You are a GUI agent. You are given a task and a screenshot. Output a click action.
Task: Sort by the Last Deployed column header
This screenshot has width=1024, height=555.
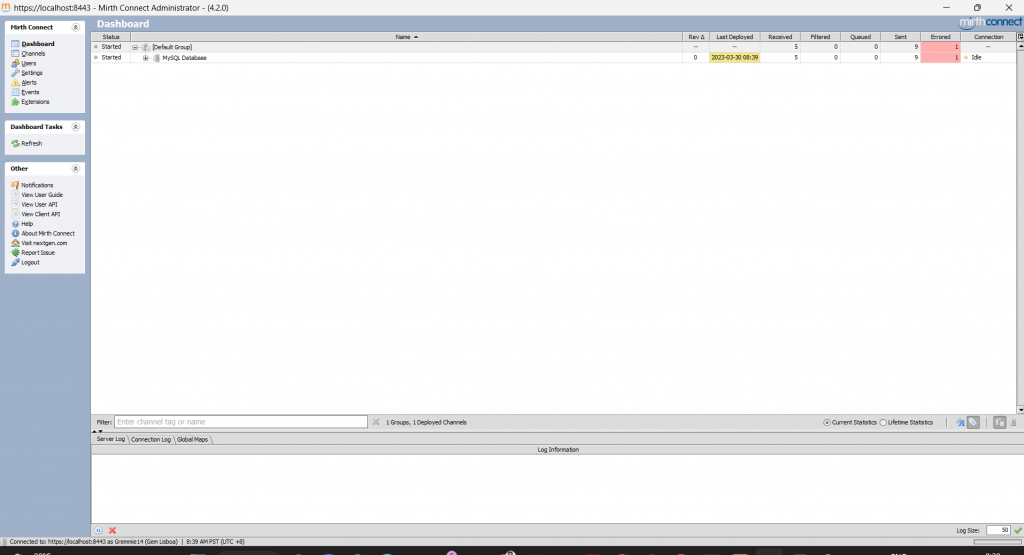(735, 37)
